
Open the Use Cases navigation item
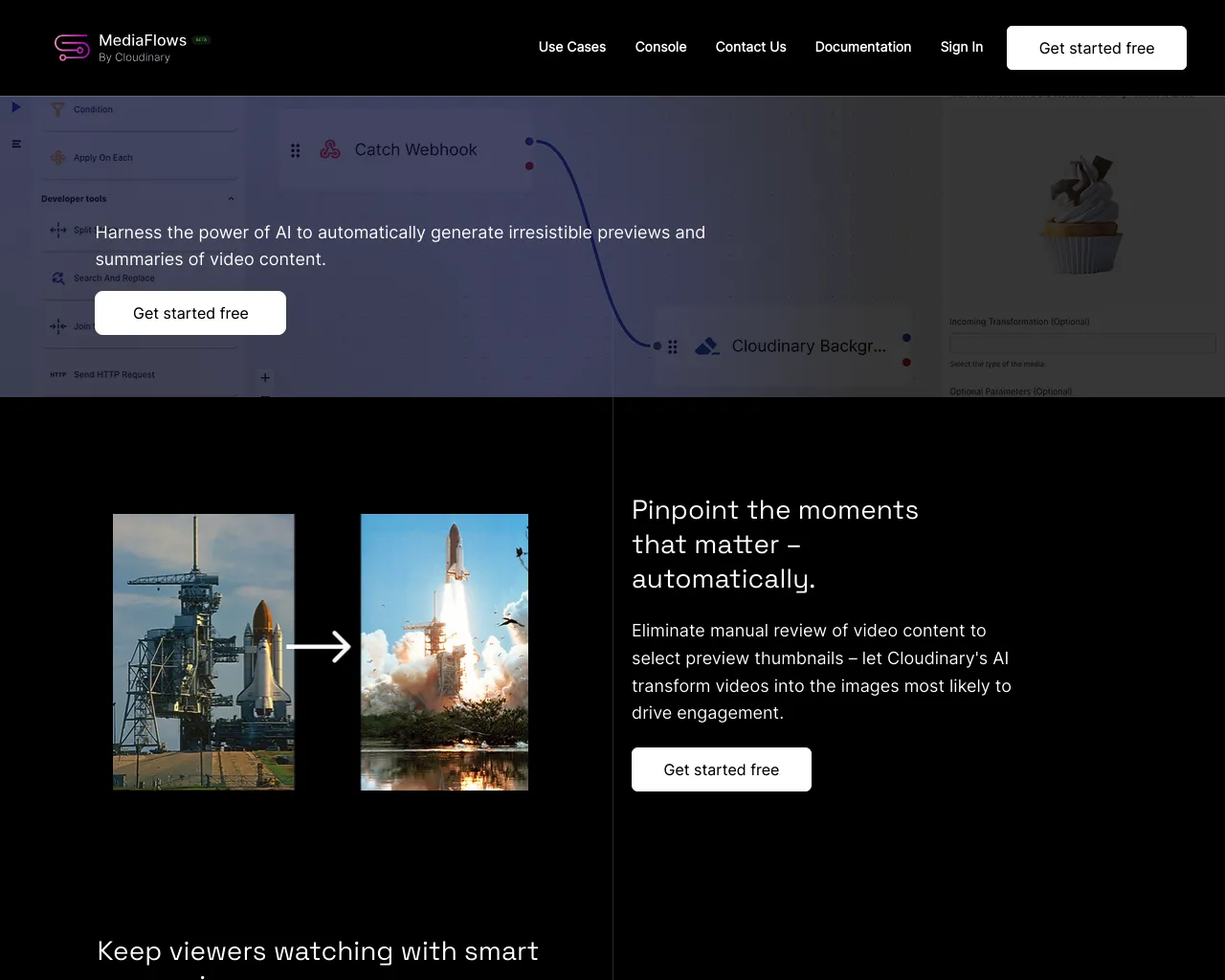(571, 47)
